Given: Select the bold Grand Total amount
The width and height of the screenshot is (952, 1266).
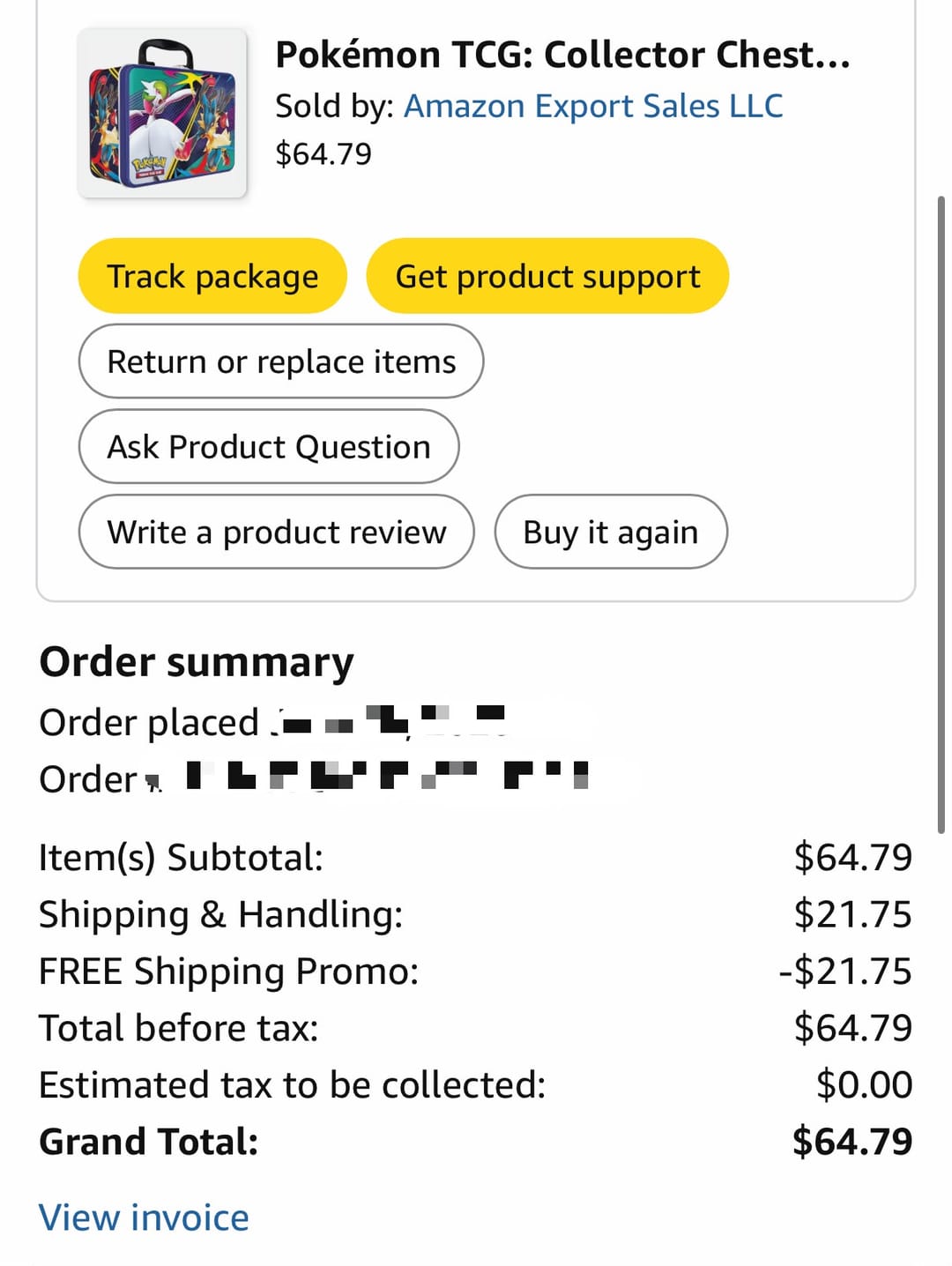Looking at the screenshot, I should [x=852, y=1142].
